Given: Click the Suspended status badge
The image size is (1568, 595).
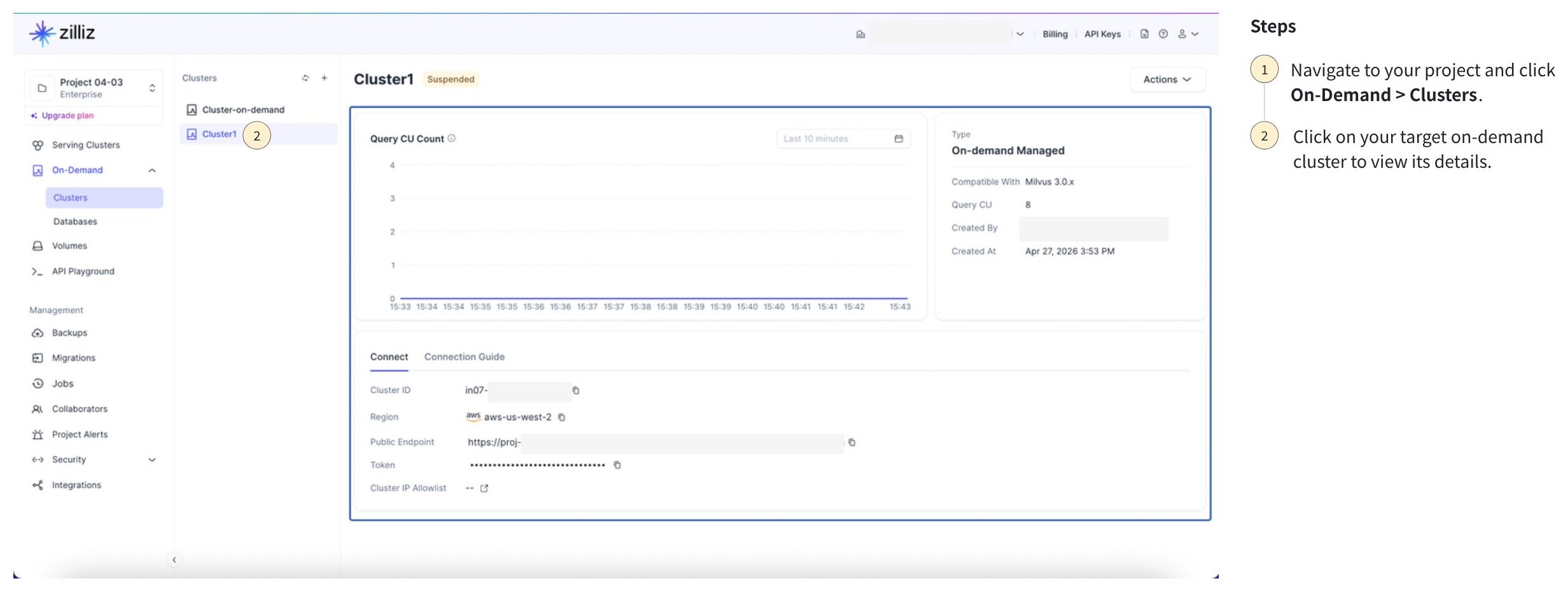Looking at the screenshot, I should coord(450,79).
